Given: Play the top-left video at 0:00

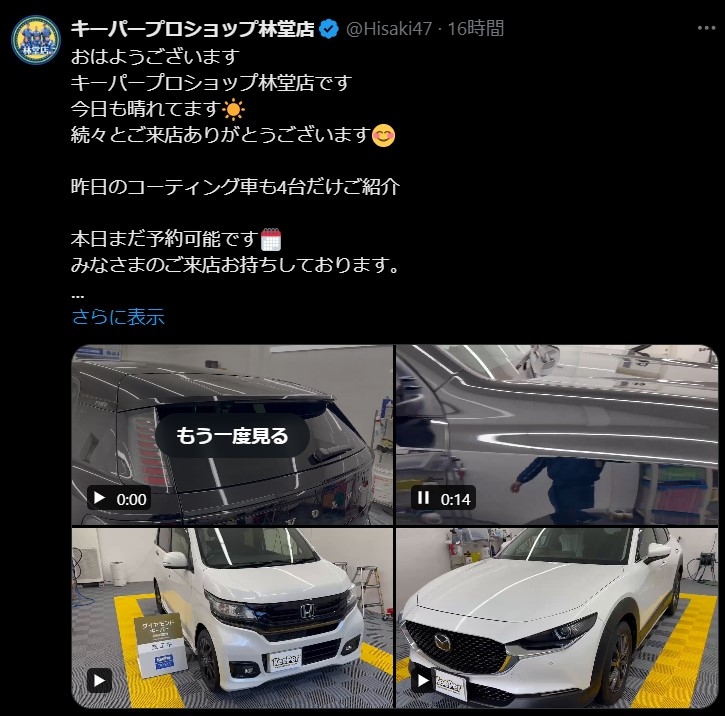Looking at the screenshot, I should [99, 498].
